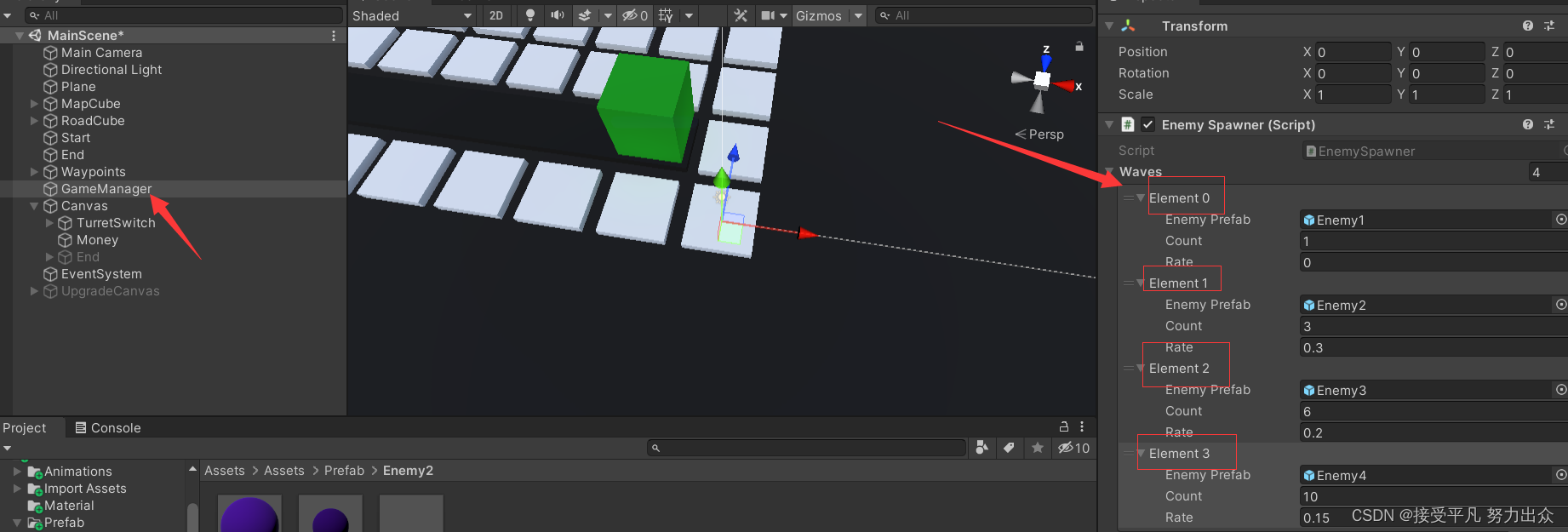
Task: Open Transform component help icon
Action: pyautogui.click(x=1528, y=26)
